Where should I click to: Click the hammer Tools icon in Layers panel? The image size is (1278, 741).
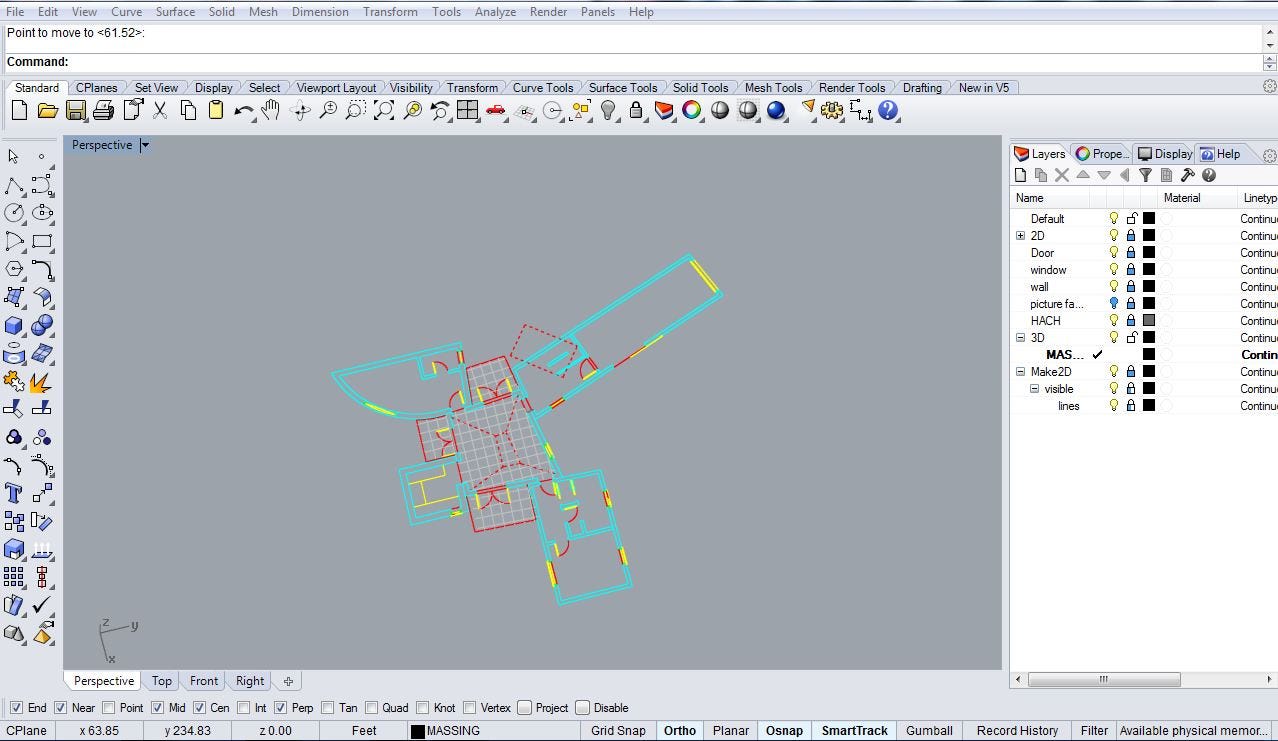1188,175
